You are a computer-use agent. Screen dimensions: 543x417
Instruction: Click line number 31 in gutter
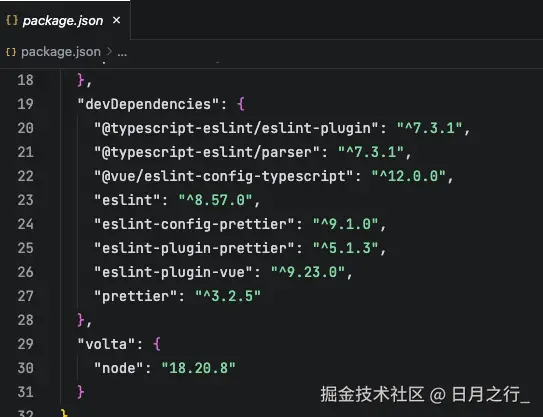[25, 392]
